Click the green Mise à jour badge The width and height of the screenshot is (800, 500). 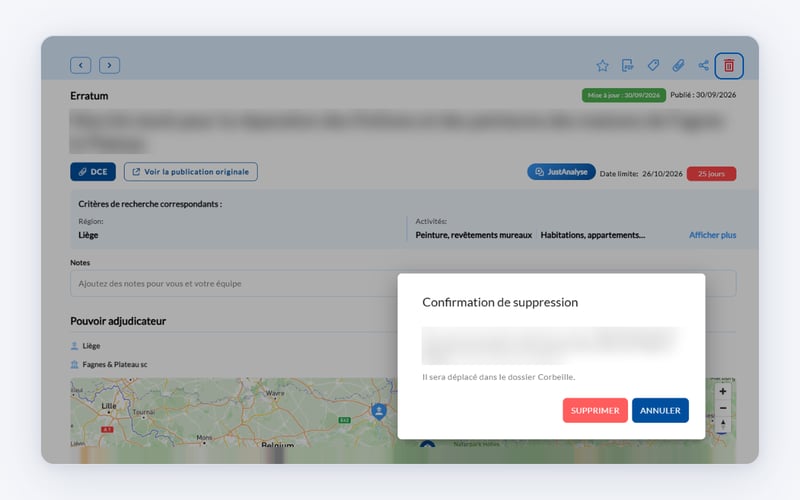point(623,95)
